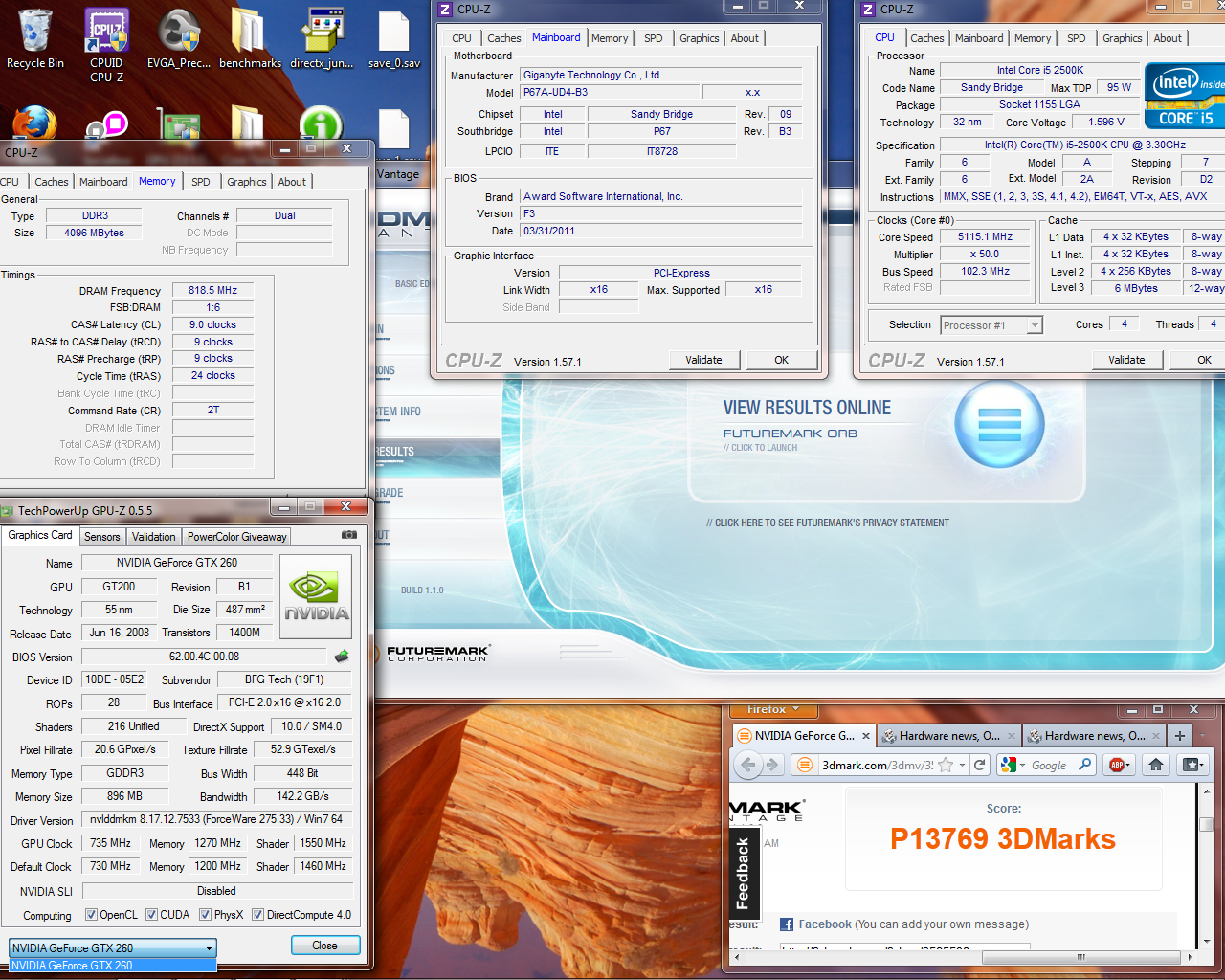Viewport: 1225px width, 980px height.
Task: Switch to the GPU-Z Sensors tab
Action: point(102,537)
